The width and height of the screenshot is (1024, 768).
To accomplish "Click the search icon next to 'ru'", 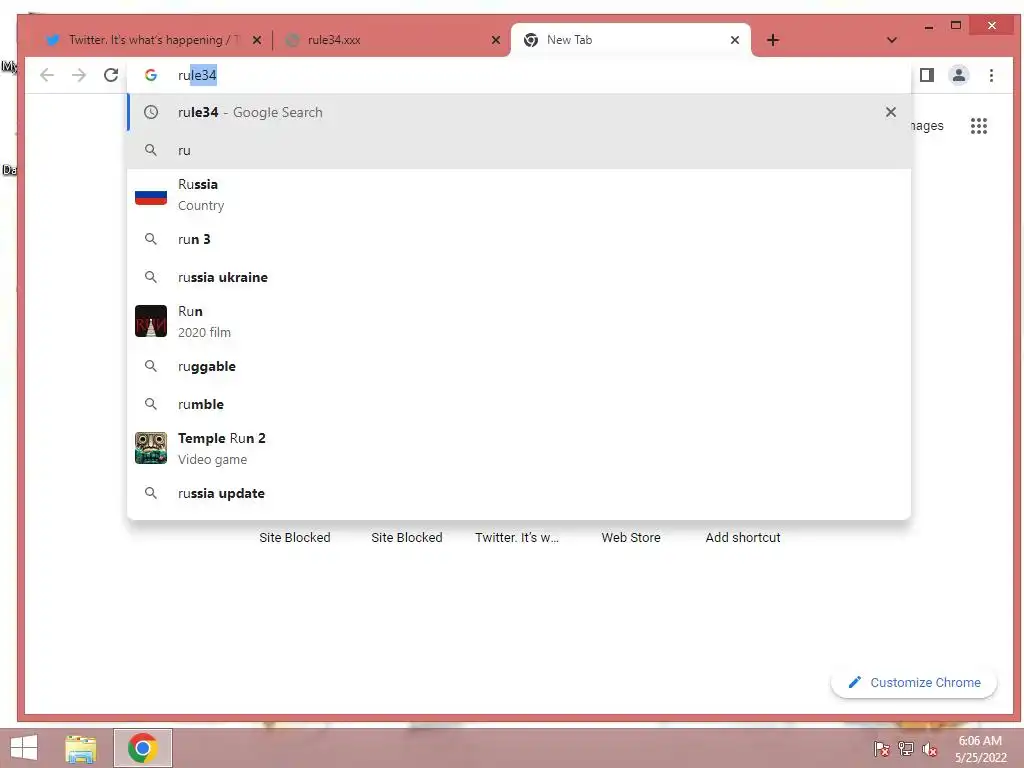I will tap(151, 150).
